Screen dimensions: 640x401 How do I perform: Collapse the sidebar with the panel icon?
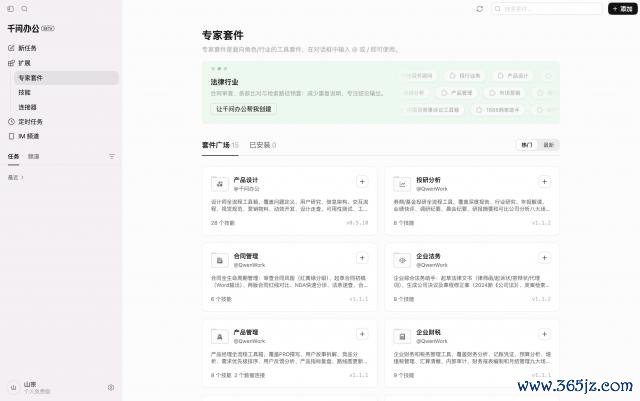click(11, 9)
